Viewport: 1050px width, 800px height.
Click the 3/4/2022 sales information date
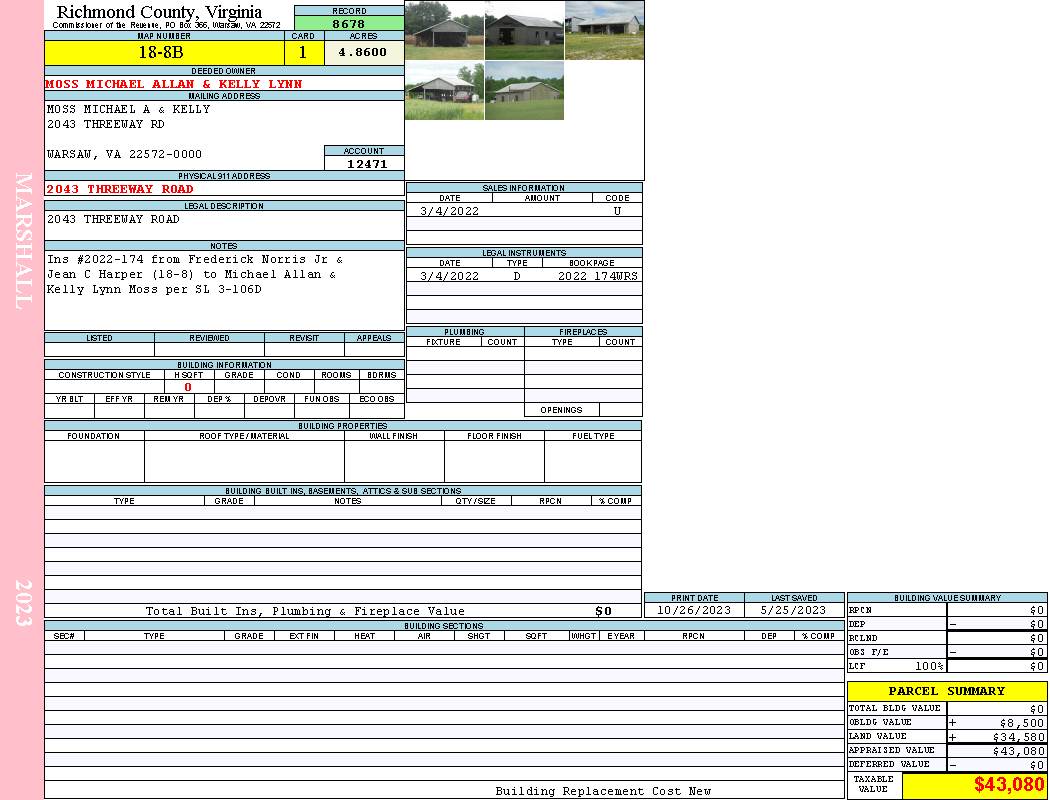[449, 211]
